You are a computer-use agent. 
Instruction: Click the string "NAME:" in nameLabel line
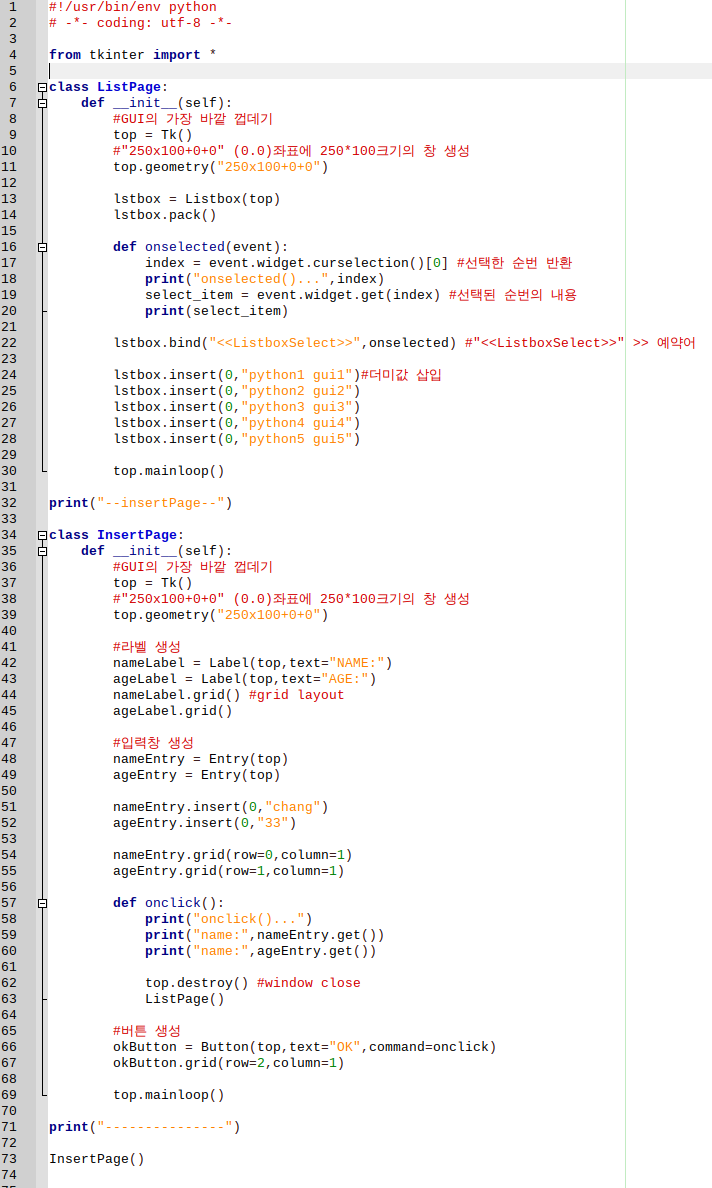(x=357, y=663)
